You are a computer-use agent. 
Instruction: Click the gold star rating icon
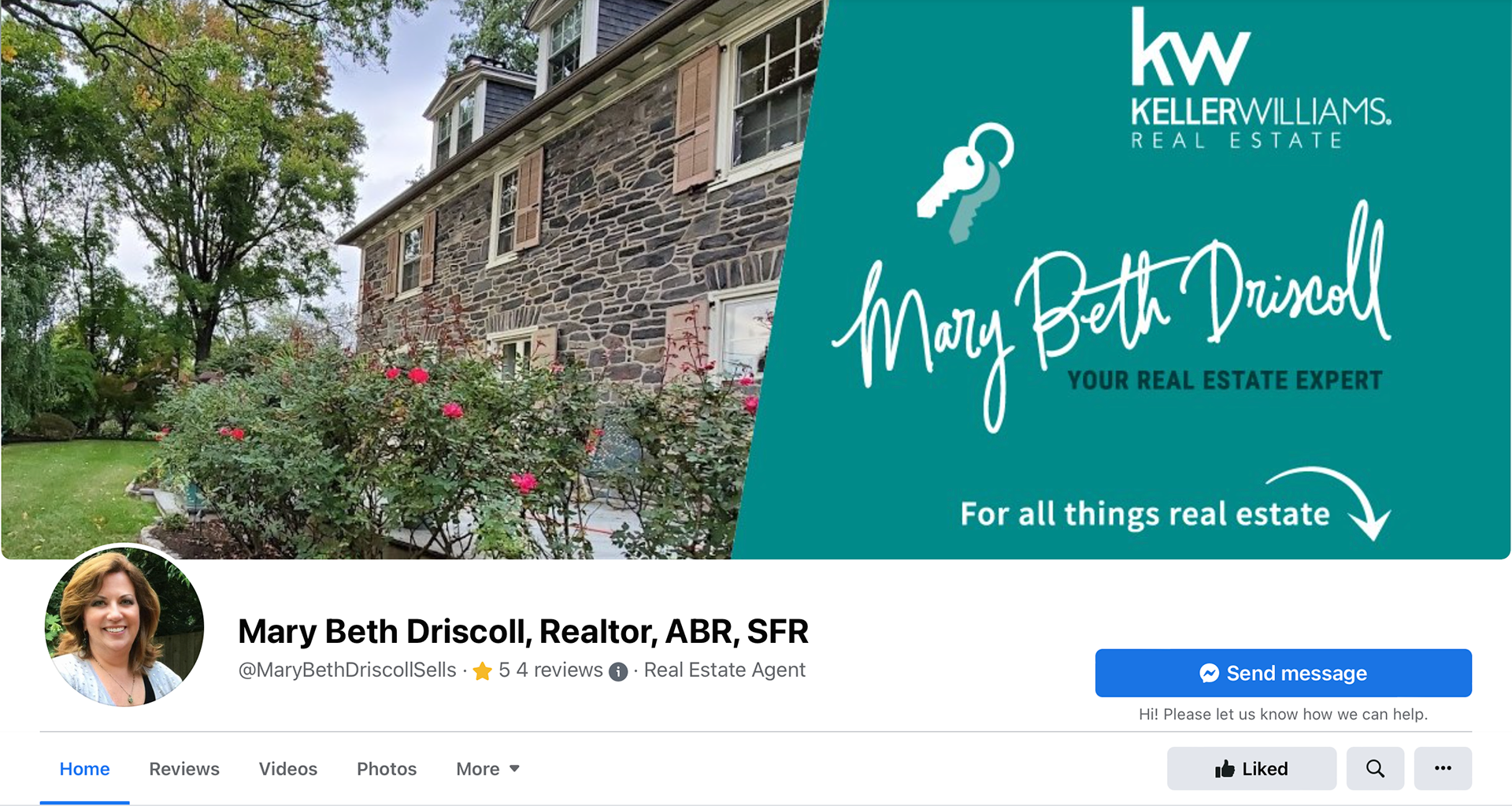coord(483,670)
